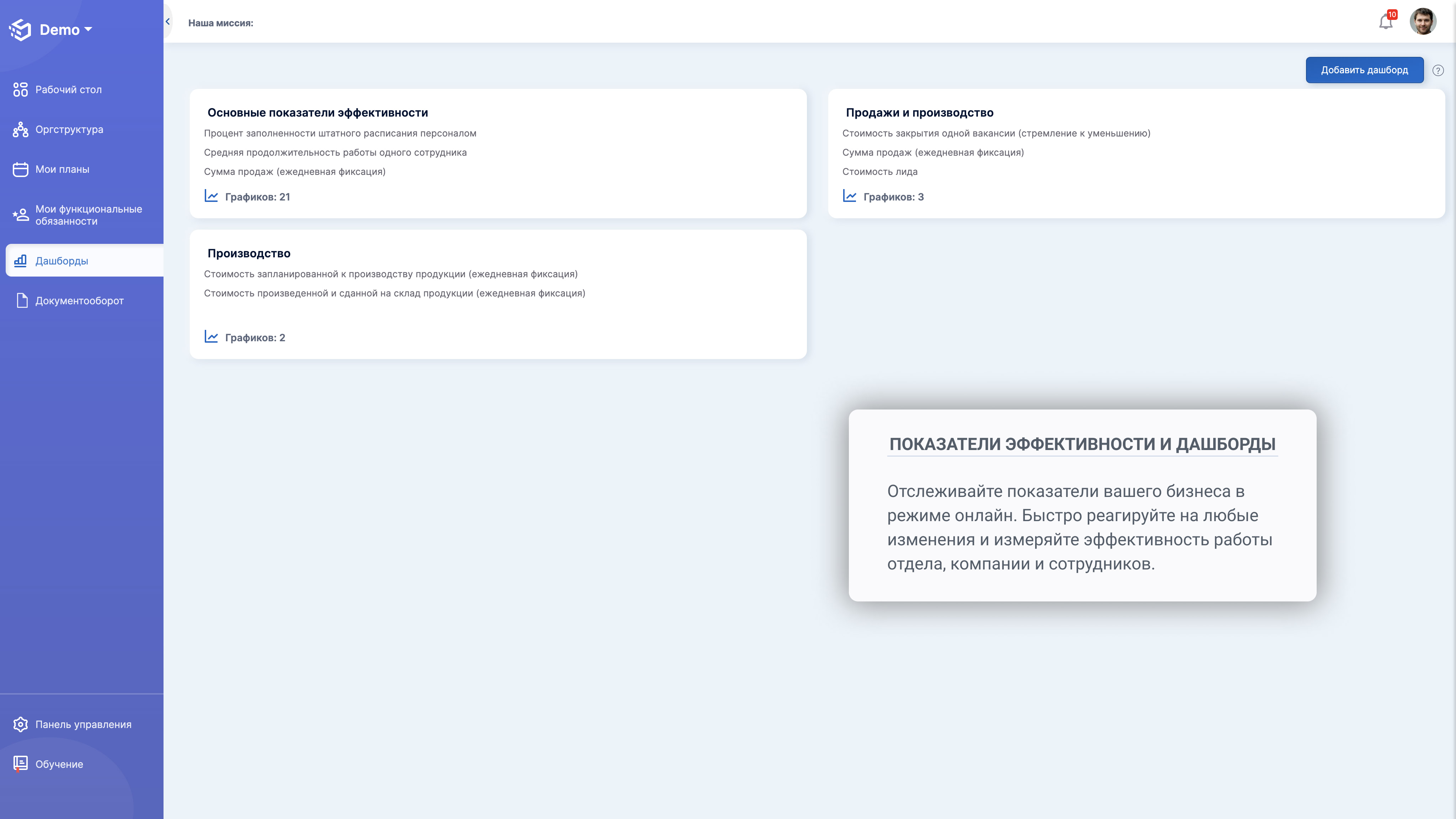Viewport: 1456px width, 819px height.
Task: Open Документооборот in the sidebar
Action: [x=79, y=301]
